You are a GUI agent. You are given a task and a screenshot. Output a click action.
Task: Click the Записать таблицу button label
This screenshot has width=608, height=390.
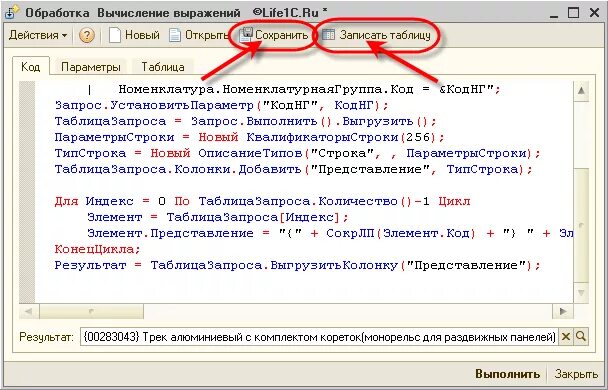click(385, 35)
